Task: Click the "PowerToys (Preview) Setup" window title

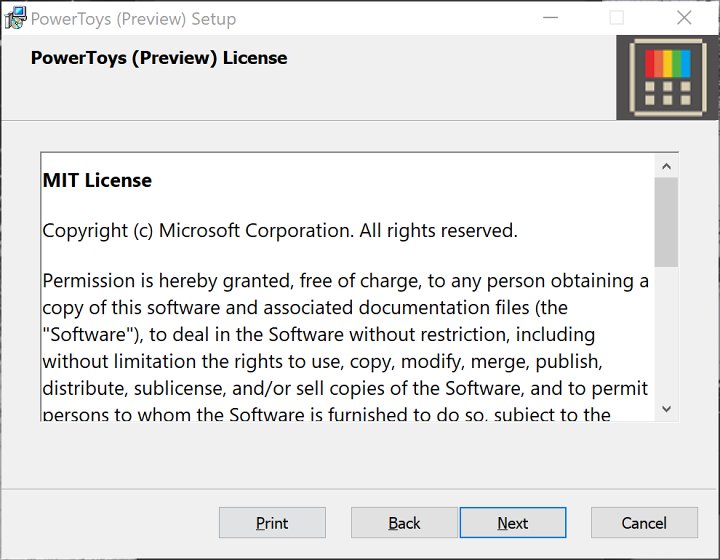Action: [133, 18]
